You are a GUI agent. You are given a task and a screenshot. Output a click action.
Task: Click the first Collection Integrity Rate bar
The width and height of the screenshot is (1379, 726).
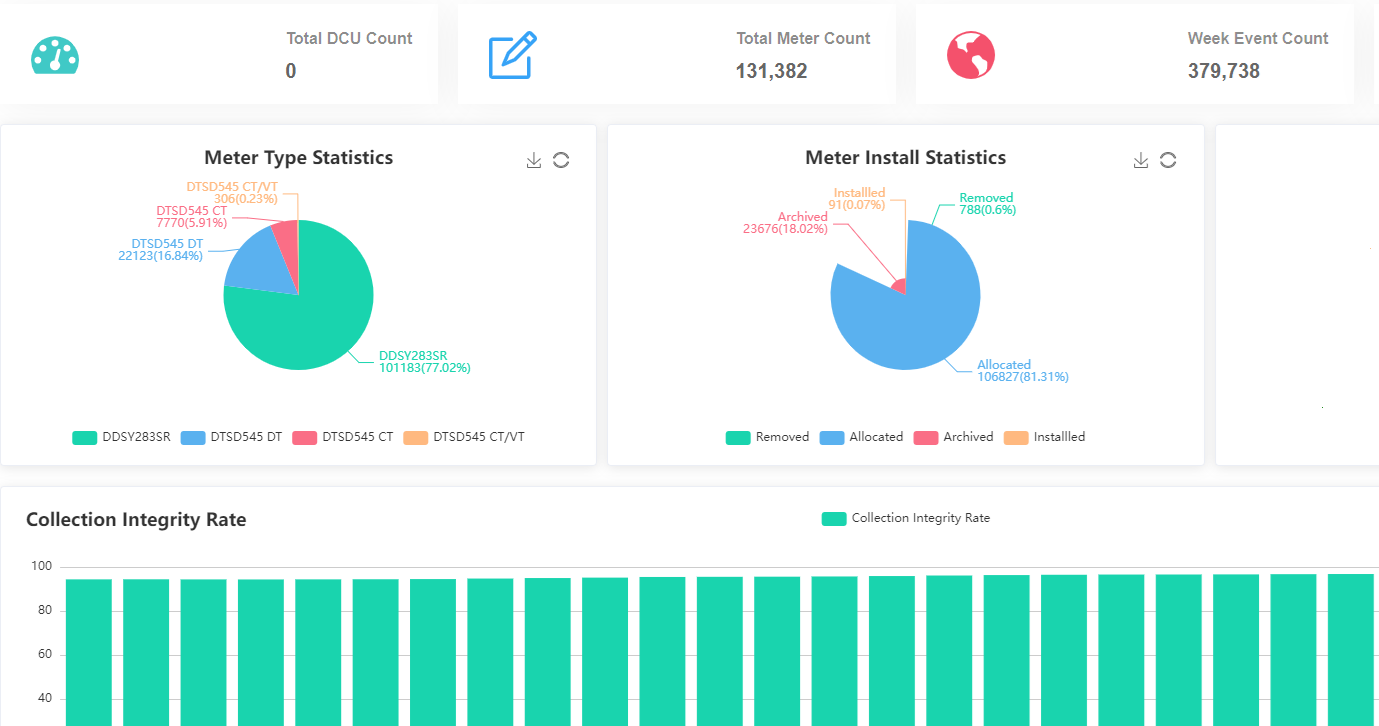pos(89,652)
